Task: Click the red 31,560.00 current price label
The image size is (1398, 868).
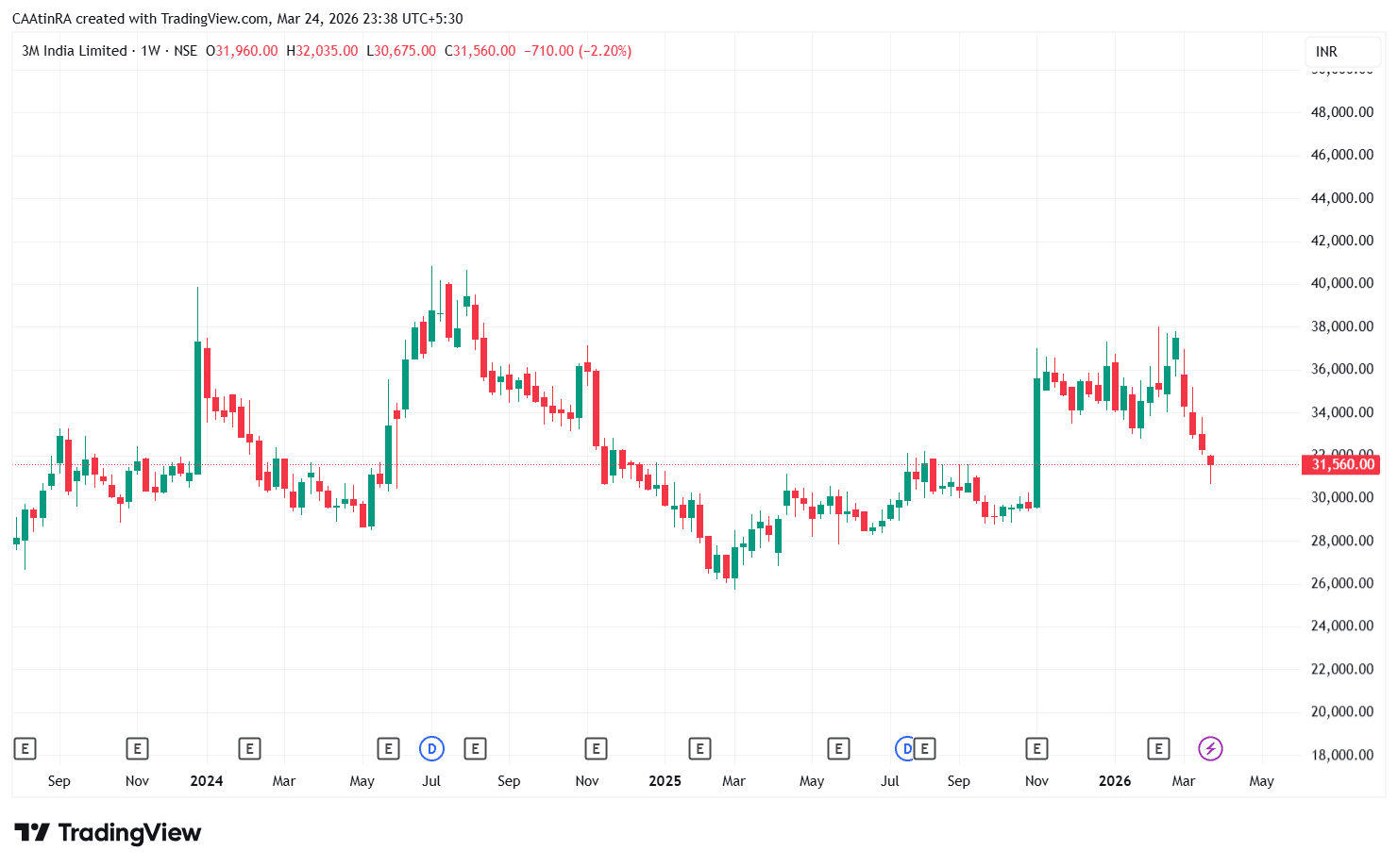Action: (x=1340, y=464)
